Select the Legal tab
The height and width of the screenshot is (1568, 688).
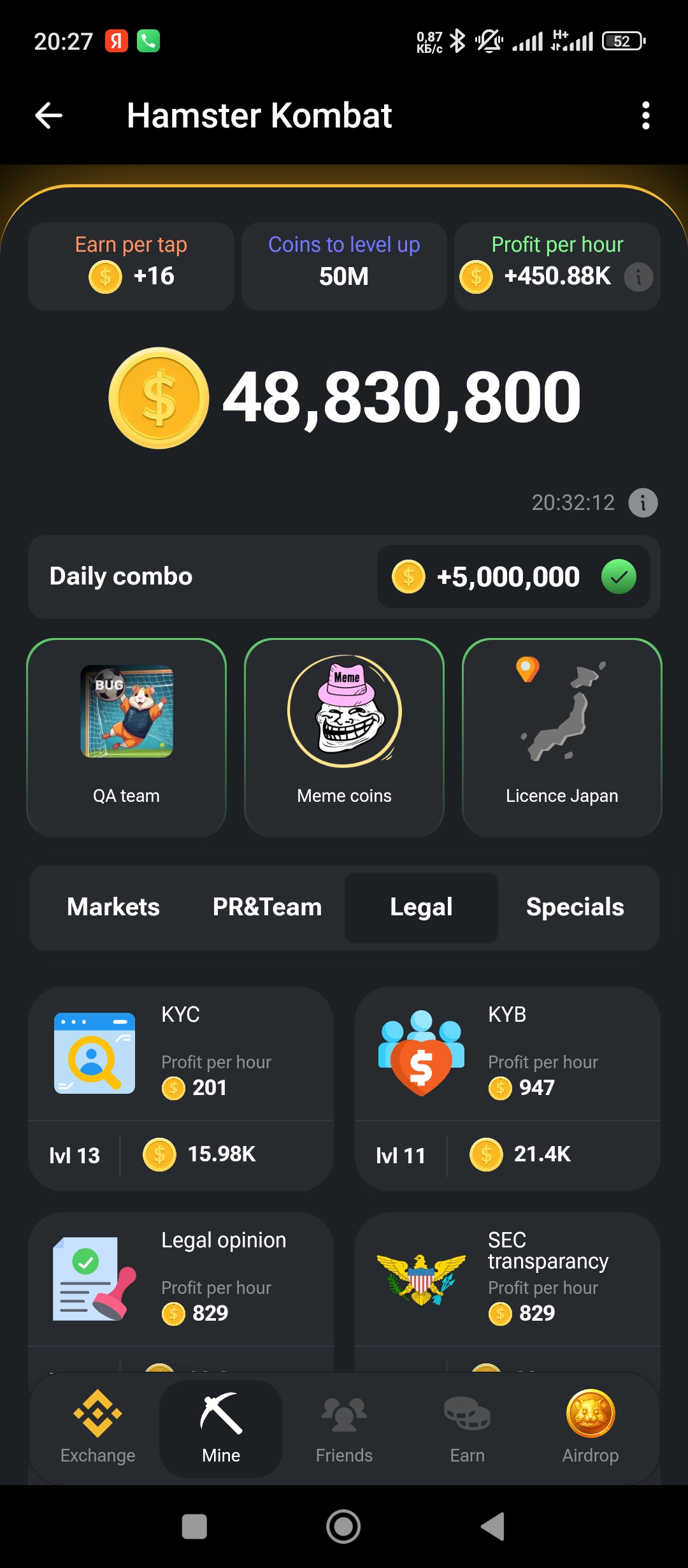coord(421,907)
